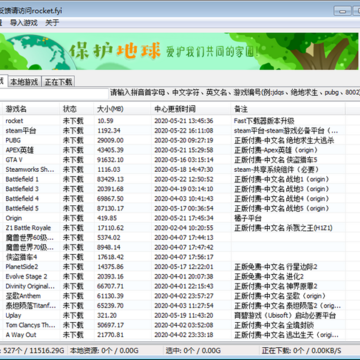Viewport: 360px width, 360px height.
Task: Sort by the 中心更新时间 column header
Action: 191,109
